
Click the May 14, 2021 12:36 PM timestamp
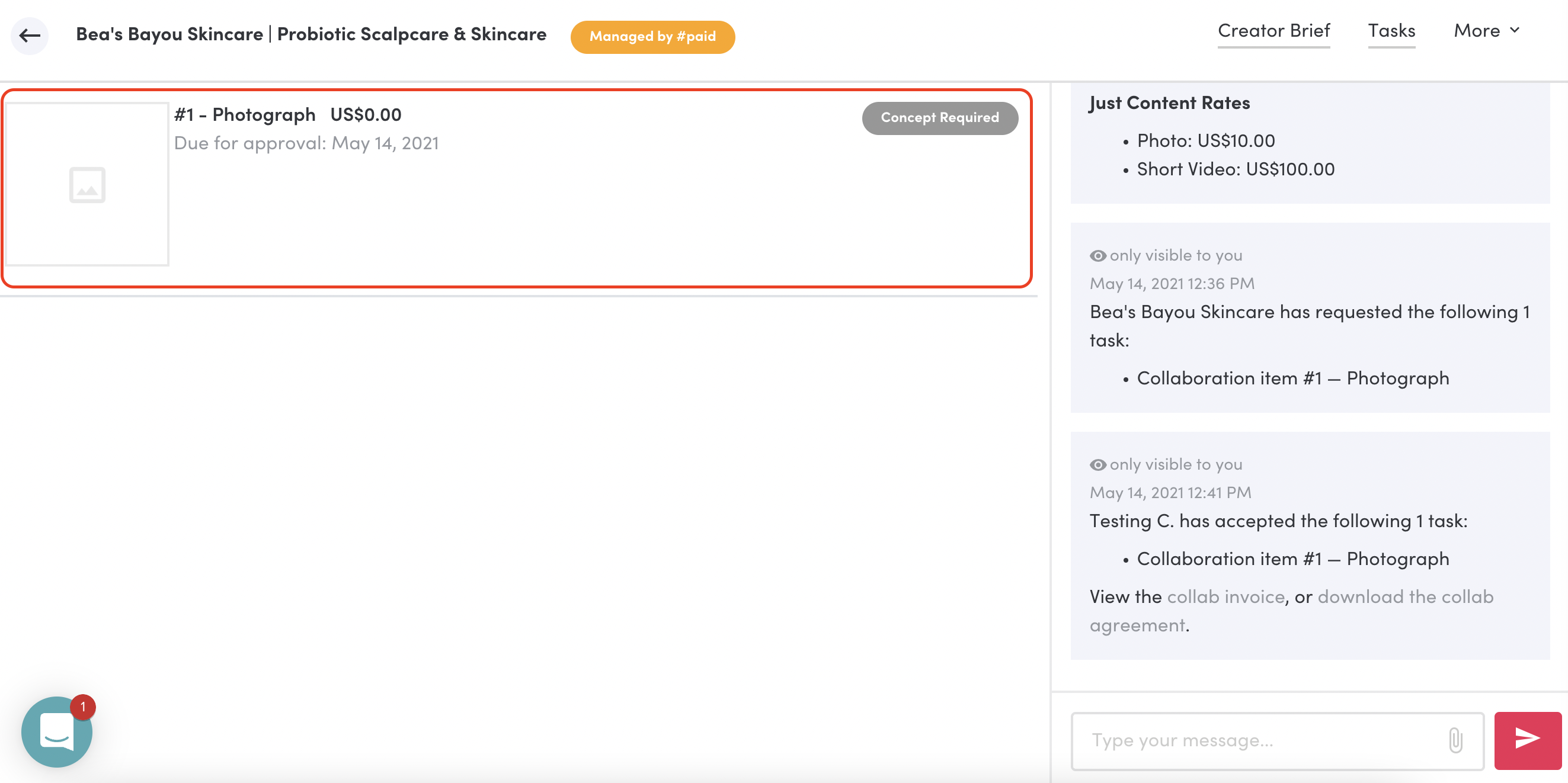[x=1172, y=284]
